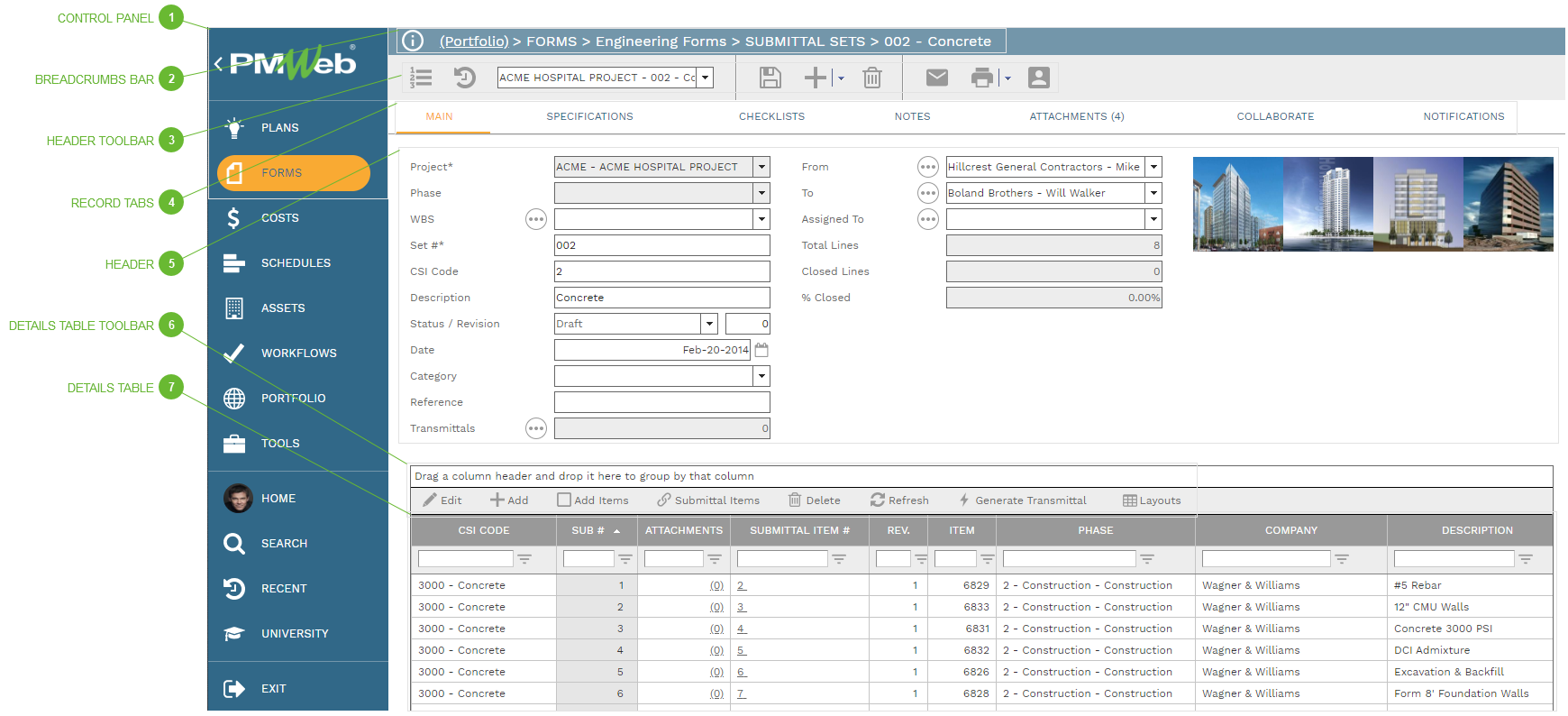Image resolution: width=1568 pixels, height=716 pixels.
Task: Open the Attachments (4) tab
Action: tap(1077, 116)
